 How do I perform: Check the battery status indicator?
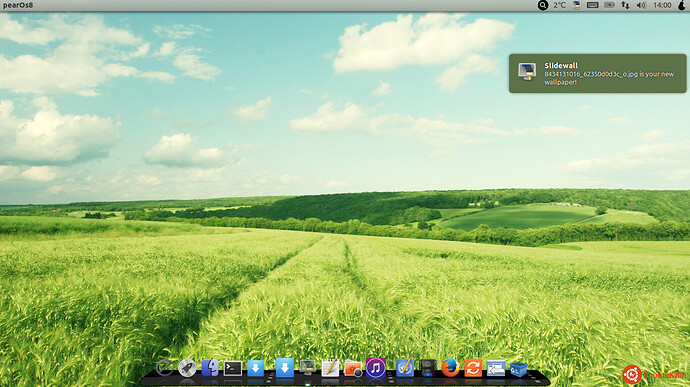[609, 5]
